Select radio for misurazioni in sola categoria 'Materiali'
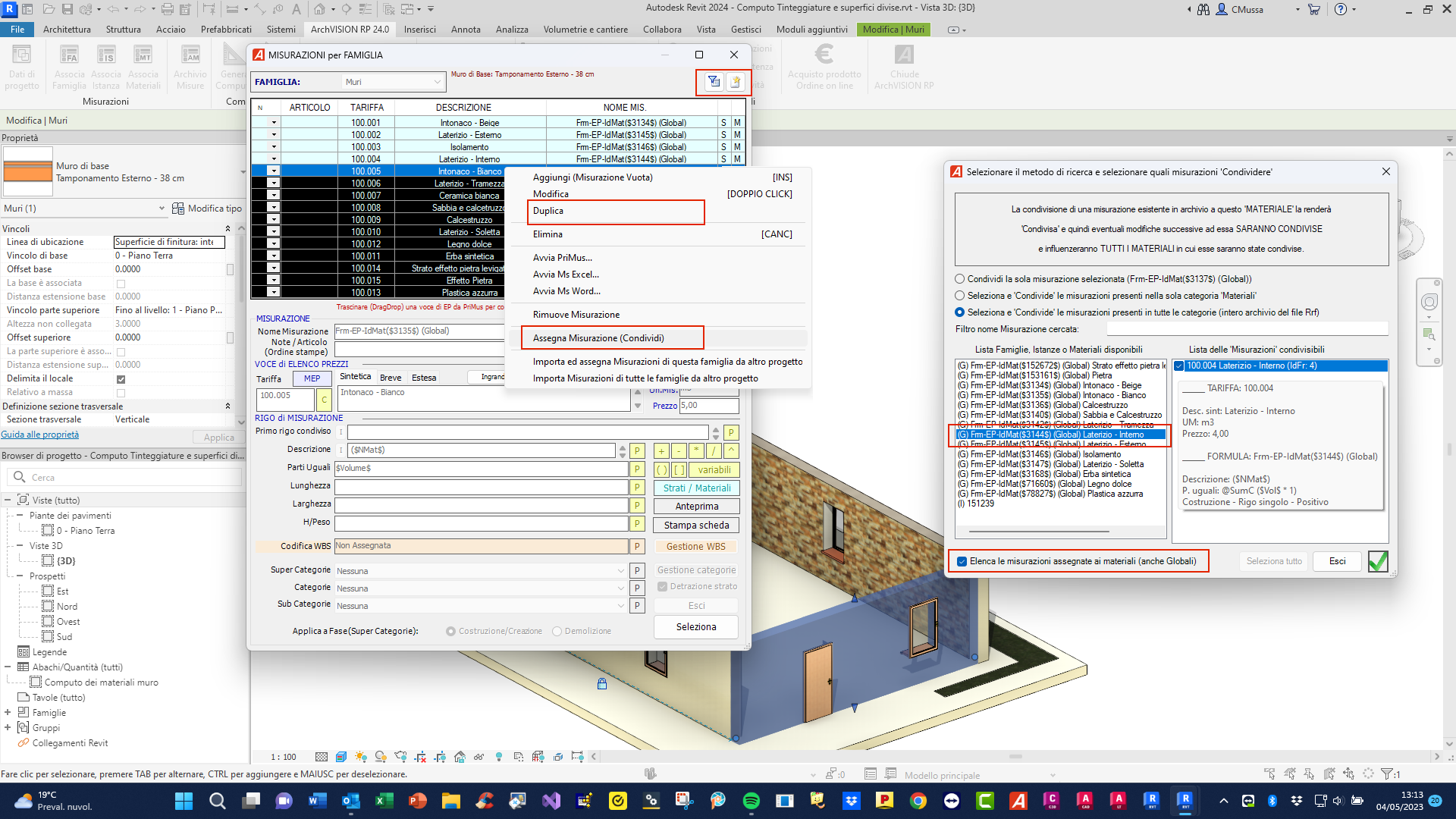The image size is (1456, 819). pos(960,296)
